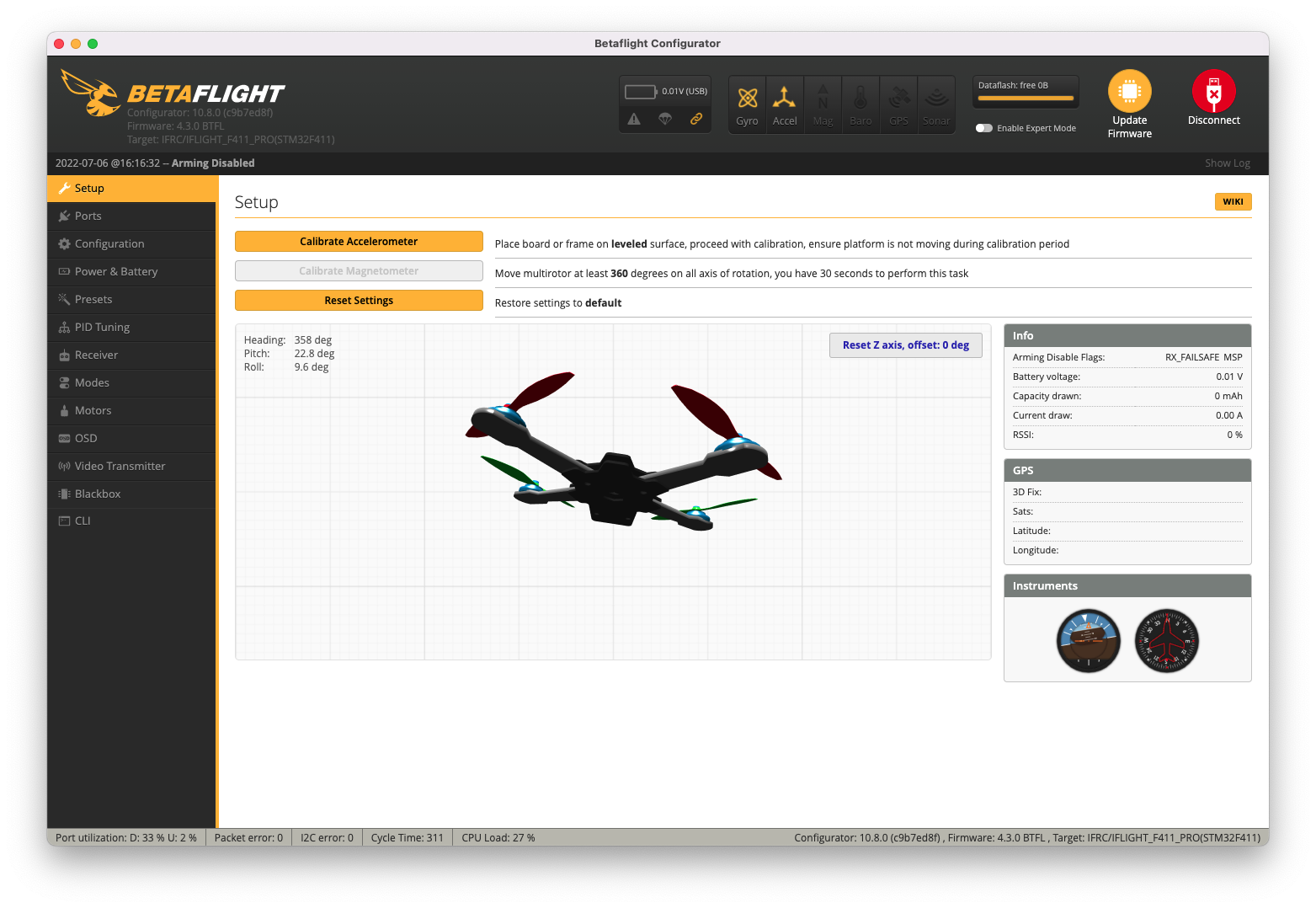Click the Calibrate Magnetometer button
1316x908 pixels.
(359, 270)
